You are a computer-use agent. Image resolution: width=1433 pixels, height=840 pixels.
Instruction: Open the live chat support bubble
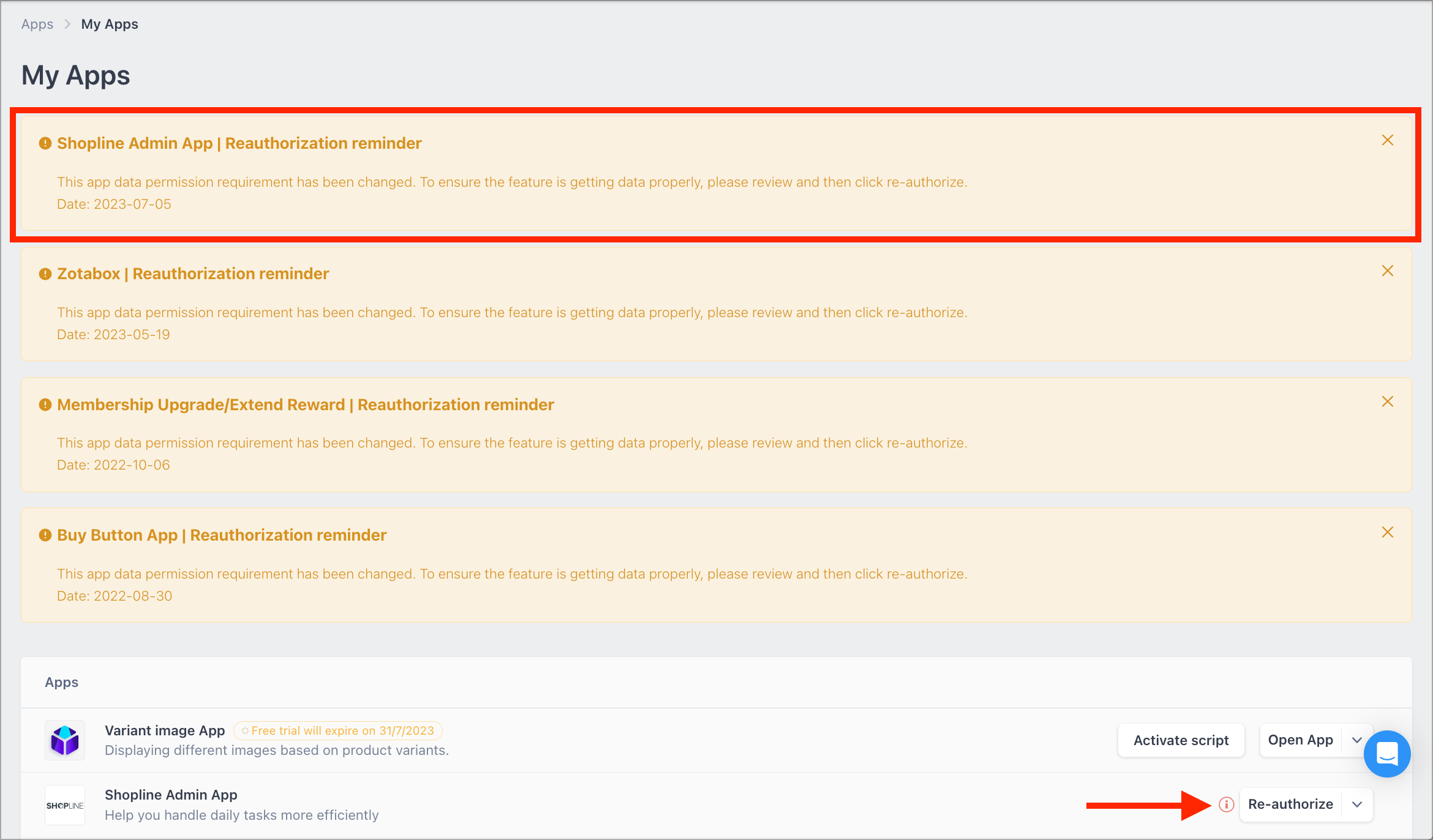[1386, 754]
